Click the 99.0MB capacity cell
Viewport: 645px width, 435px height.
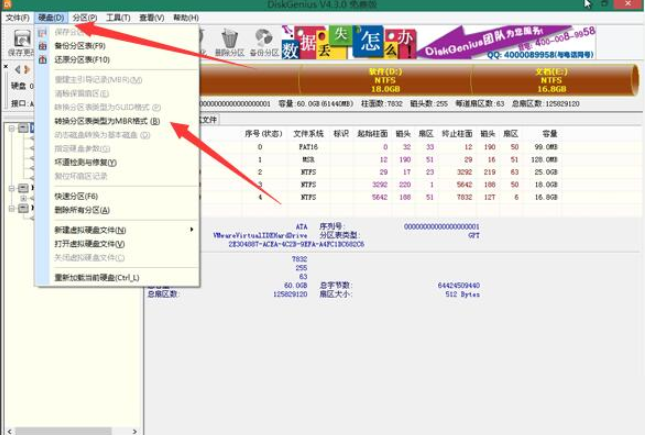(546, 147)
